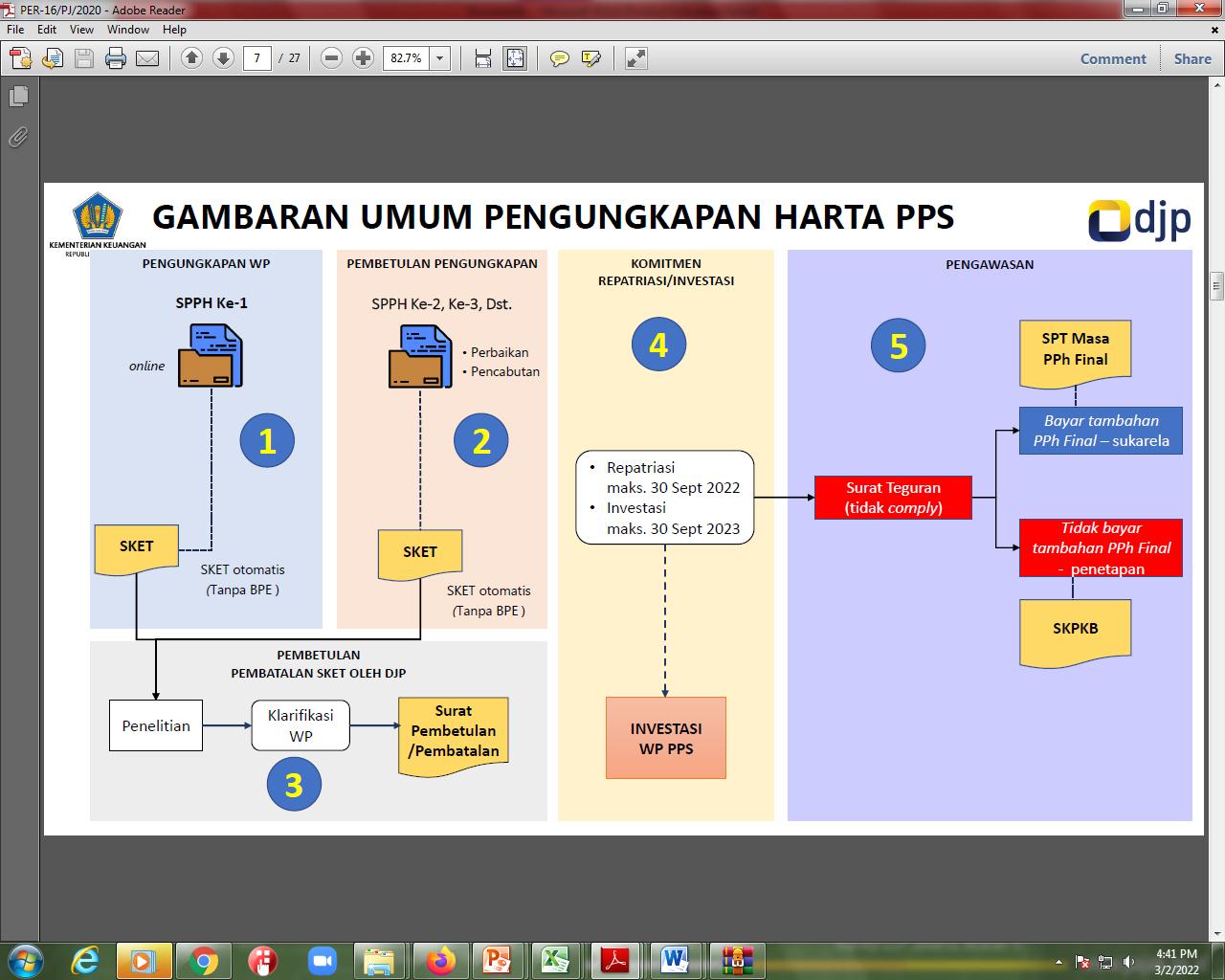Add a sticky note comment
This screenshot has height=980, width=1225.
pos(560,58)
